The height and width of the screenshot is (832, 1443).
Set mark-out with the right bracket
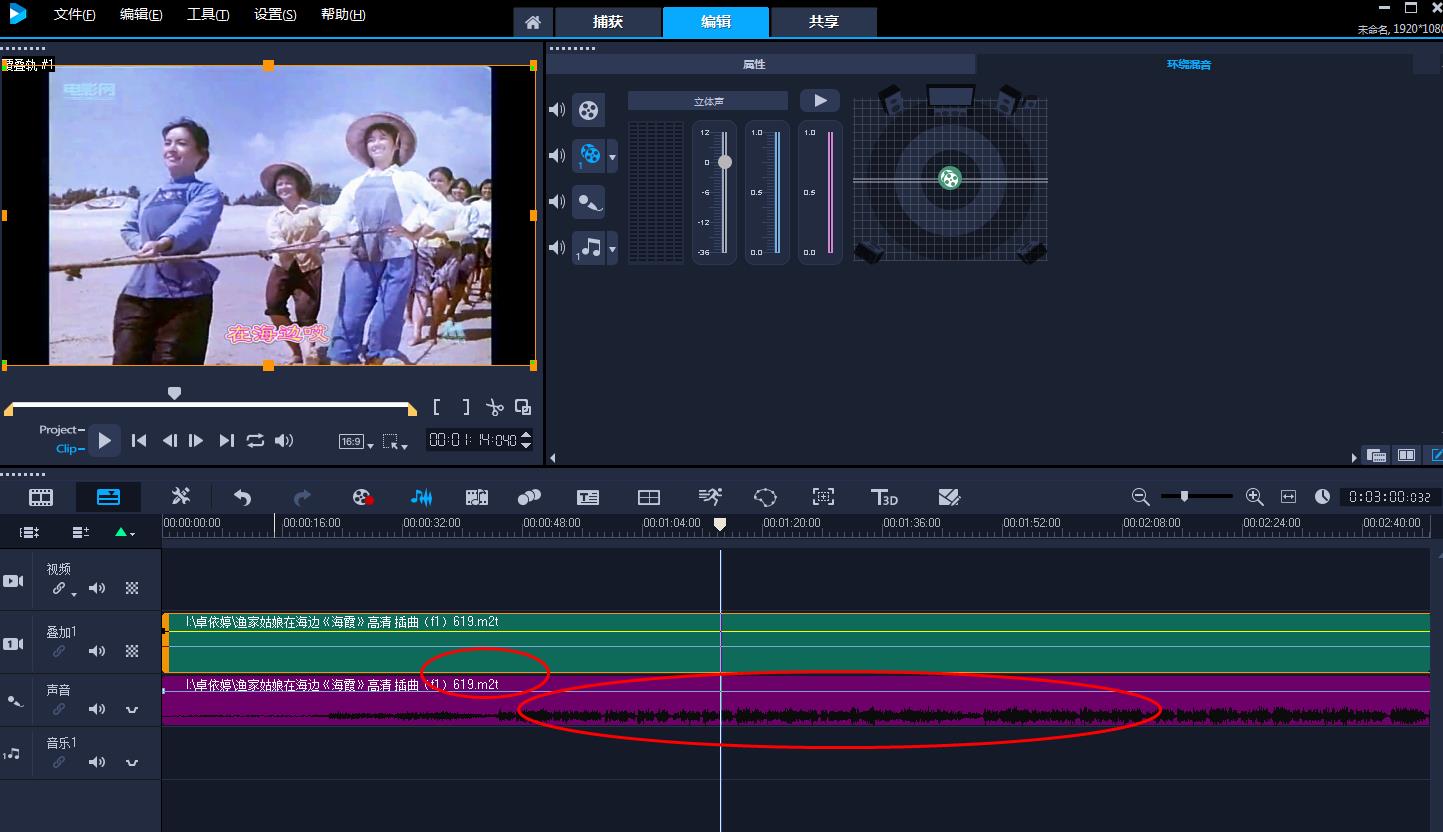[465, 407]
